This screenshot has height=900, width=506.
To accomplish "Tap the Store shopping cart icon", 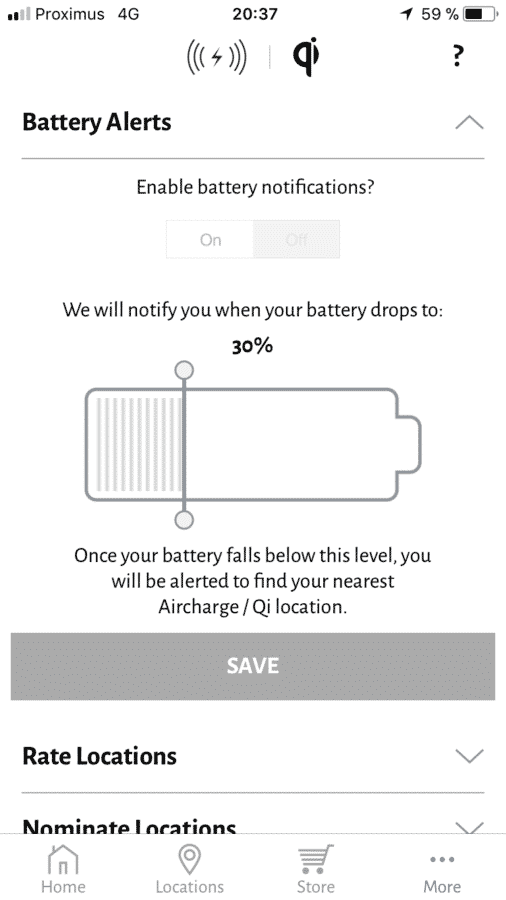I will (x=316, y=860).
